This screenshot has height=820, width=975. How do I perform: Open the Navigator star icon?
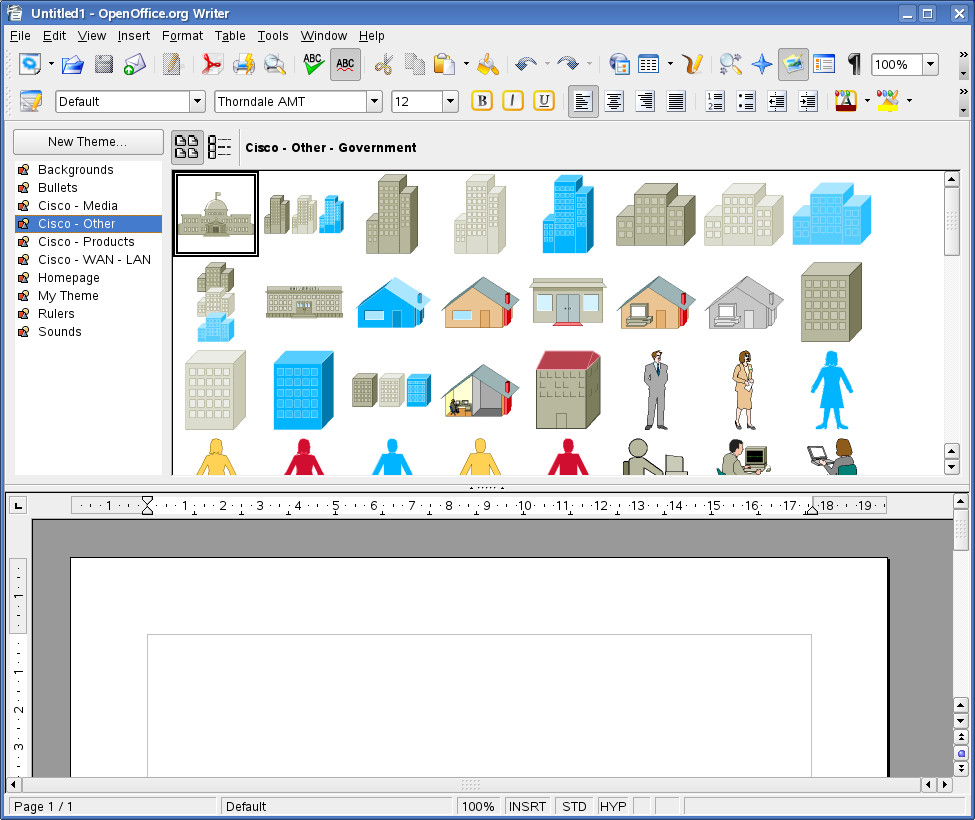coord(762,64)
